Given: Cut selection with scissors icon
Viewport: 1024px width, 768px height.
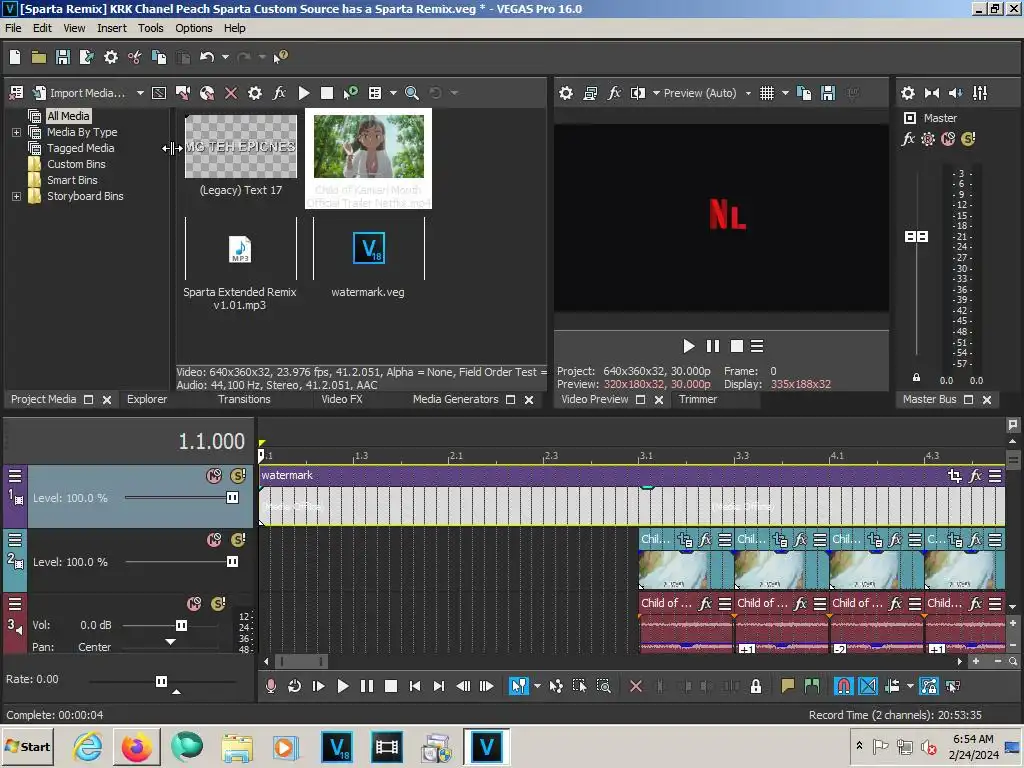Looking at the screenshot, I should point(135,57).
